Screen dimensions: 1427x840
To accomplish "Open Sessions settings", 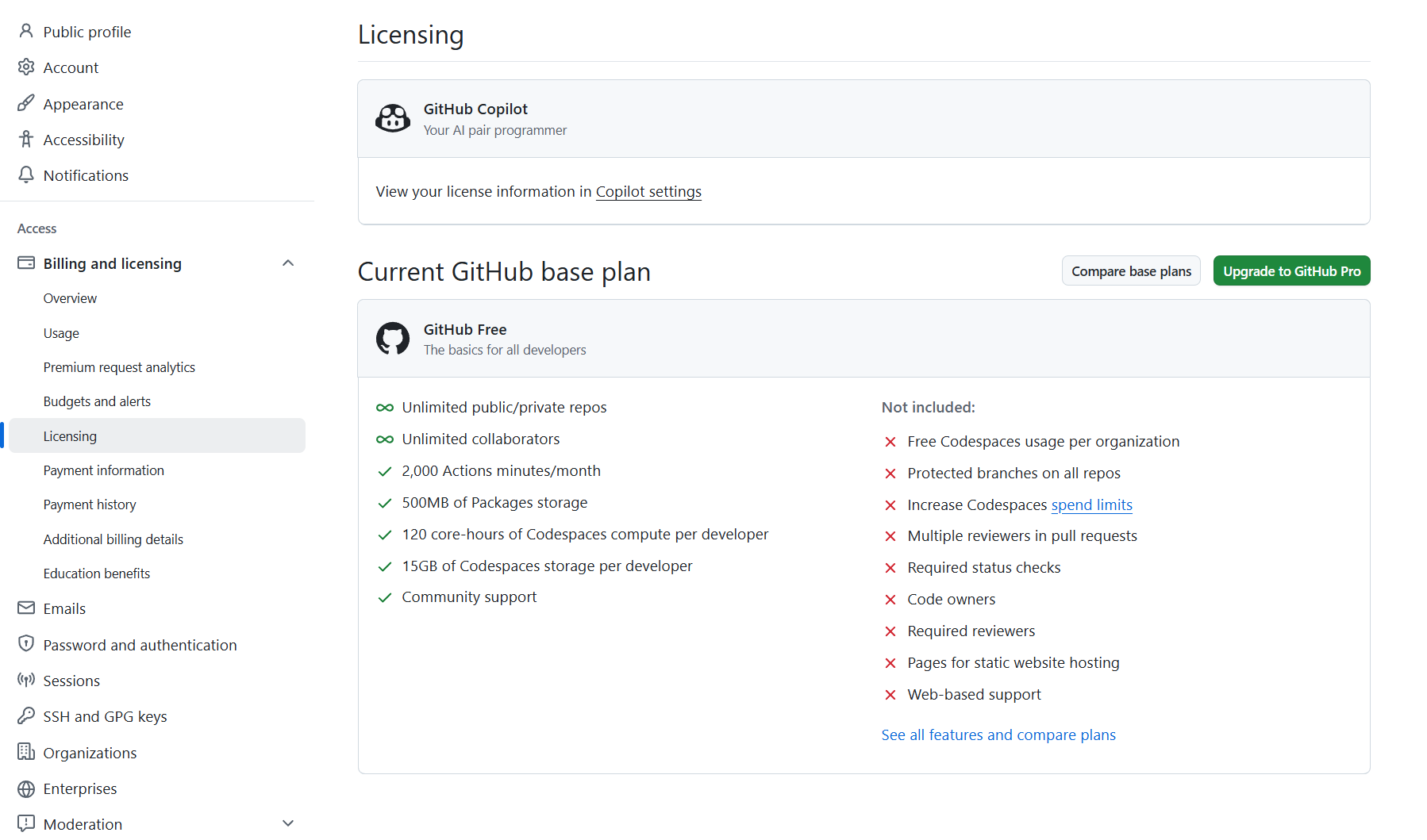I will click(71, 681).
